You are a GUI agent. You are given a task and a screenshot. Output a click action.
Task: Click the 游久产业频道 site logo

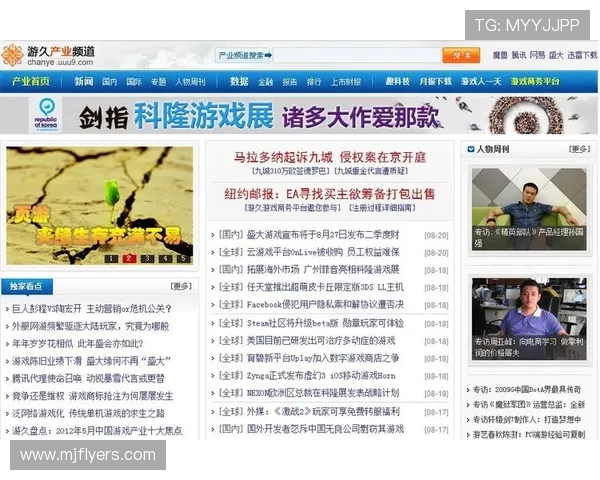[48, 56]
